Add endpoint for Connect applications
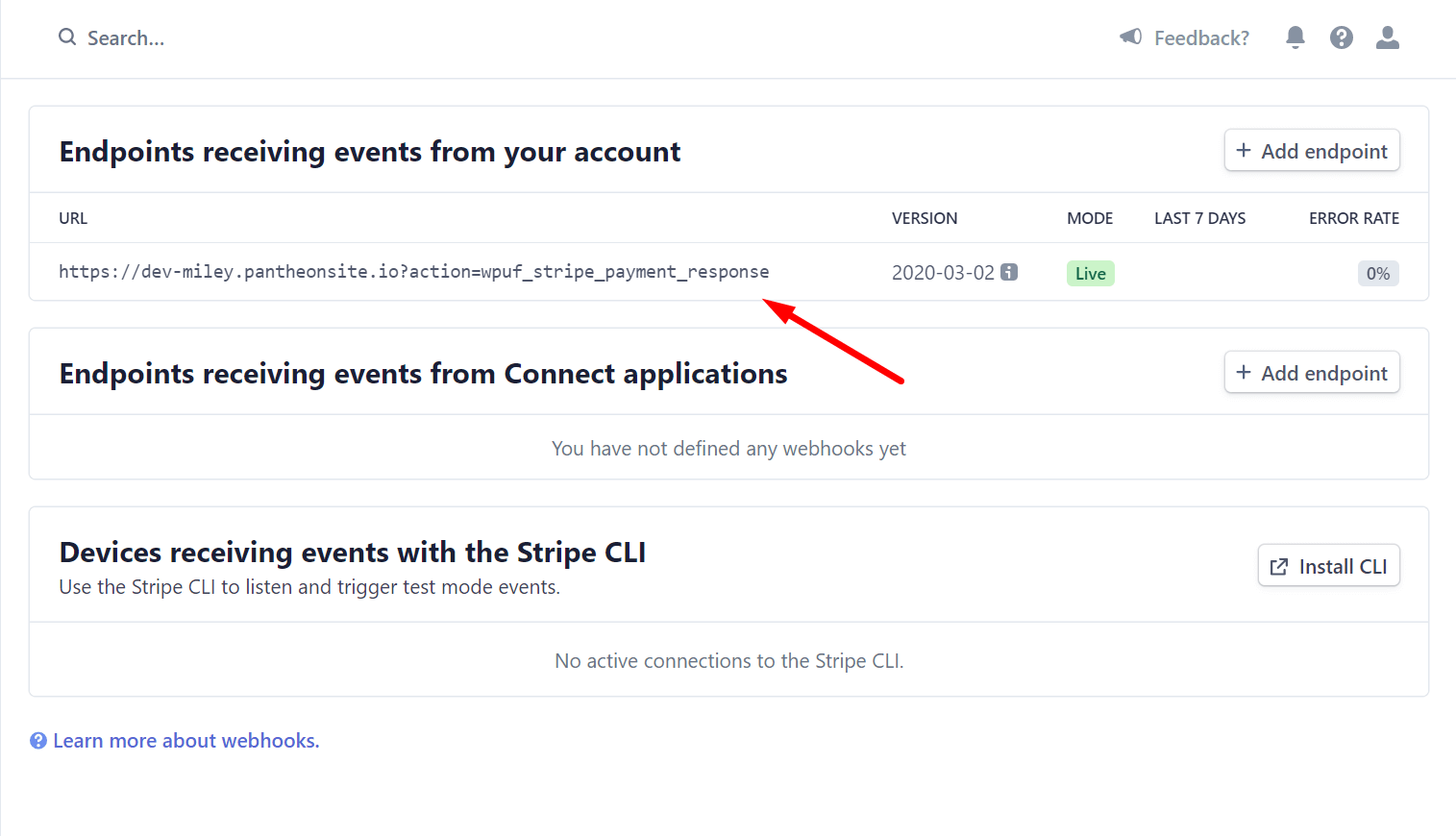This screenshot has width=1456, height=836. (1312, 373)
